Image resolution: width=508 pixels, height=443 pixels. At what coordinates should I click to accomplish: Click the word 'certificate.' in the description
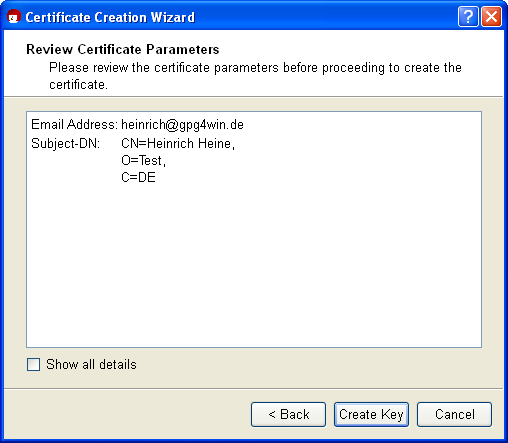tap(78, 85)
